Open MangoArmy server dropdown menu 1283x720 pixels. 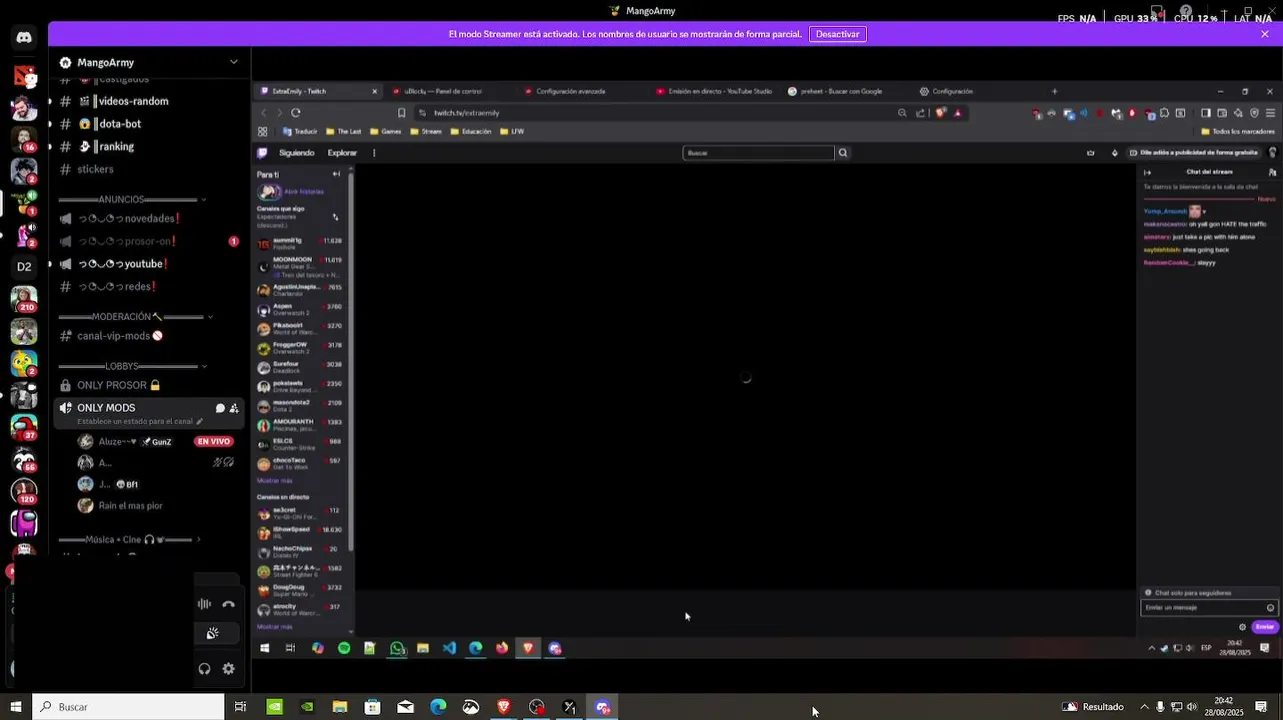[x=234, y=62]
